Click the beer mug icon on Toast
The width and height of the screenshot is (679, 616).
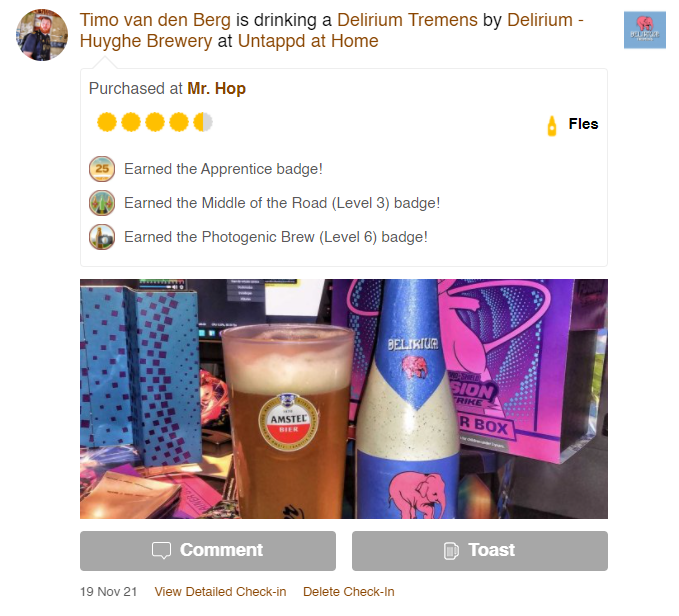(451, 551)
